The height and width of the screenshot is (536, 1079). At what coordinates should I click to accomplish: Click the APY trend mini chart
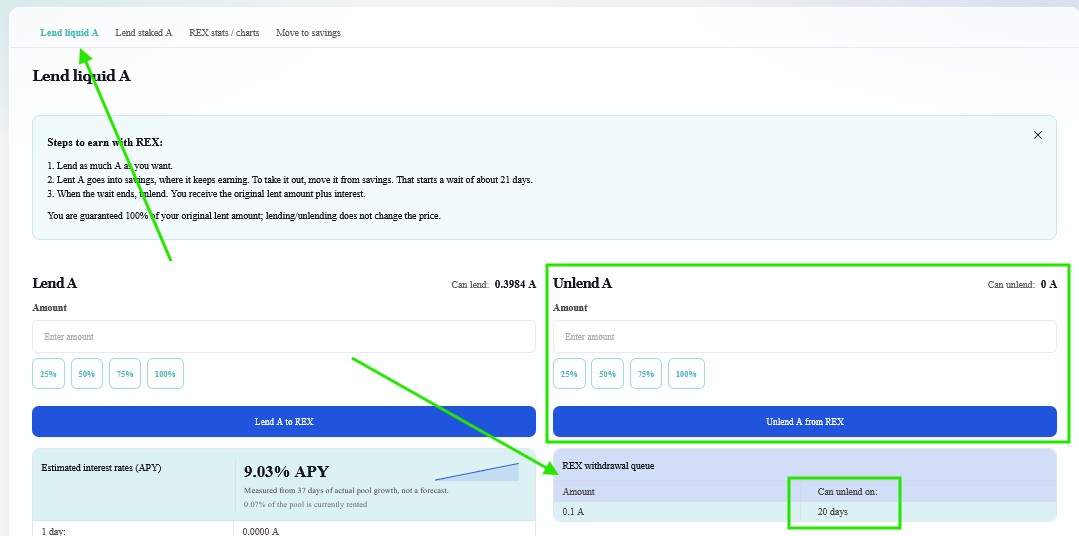pos(477,472)
